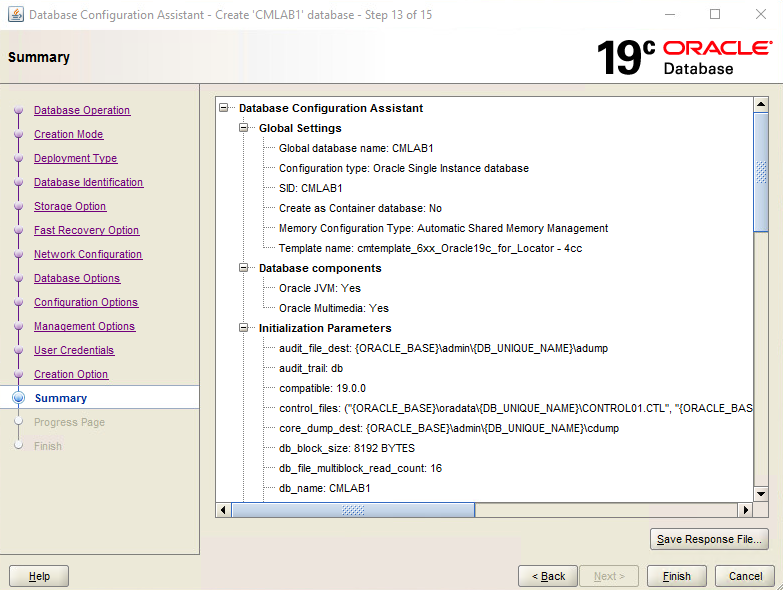Collapse the Initialization Parameters section
Viewport: 783px width, 590px height.
point(244,328)
